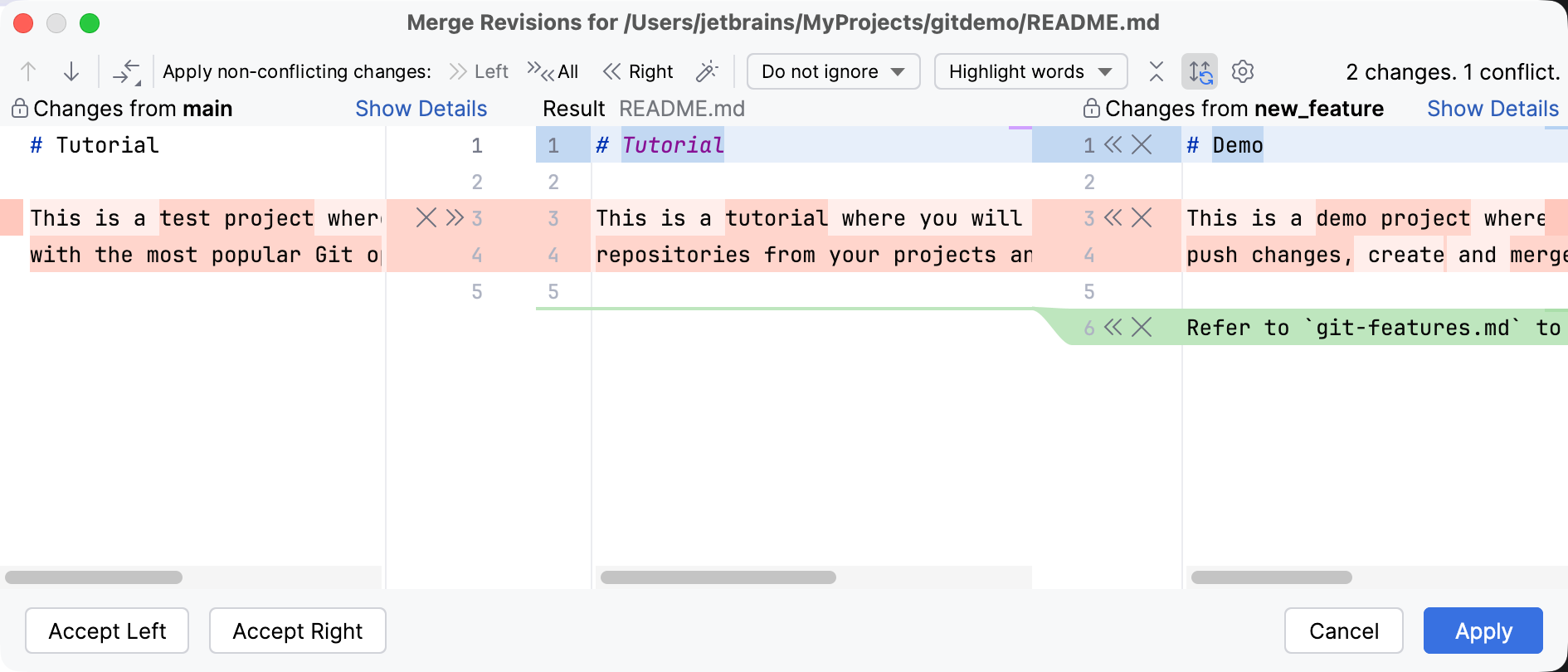
Task: Ignore right change on line 1
Action: tap(1142, 145)
